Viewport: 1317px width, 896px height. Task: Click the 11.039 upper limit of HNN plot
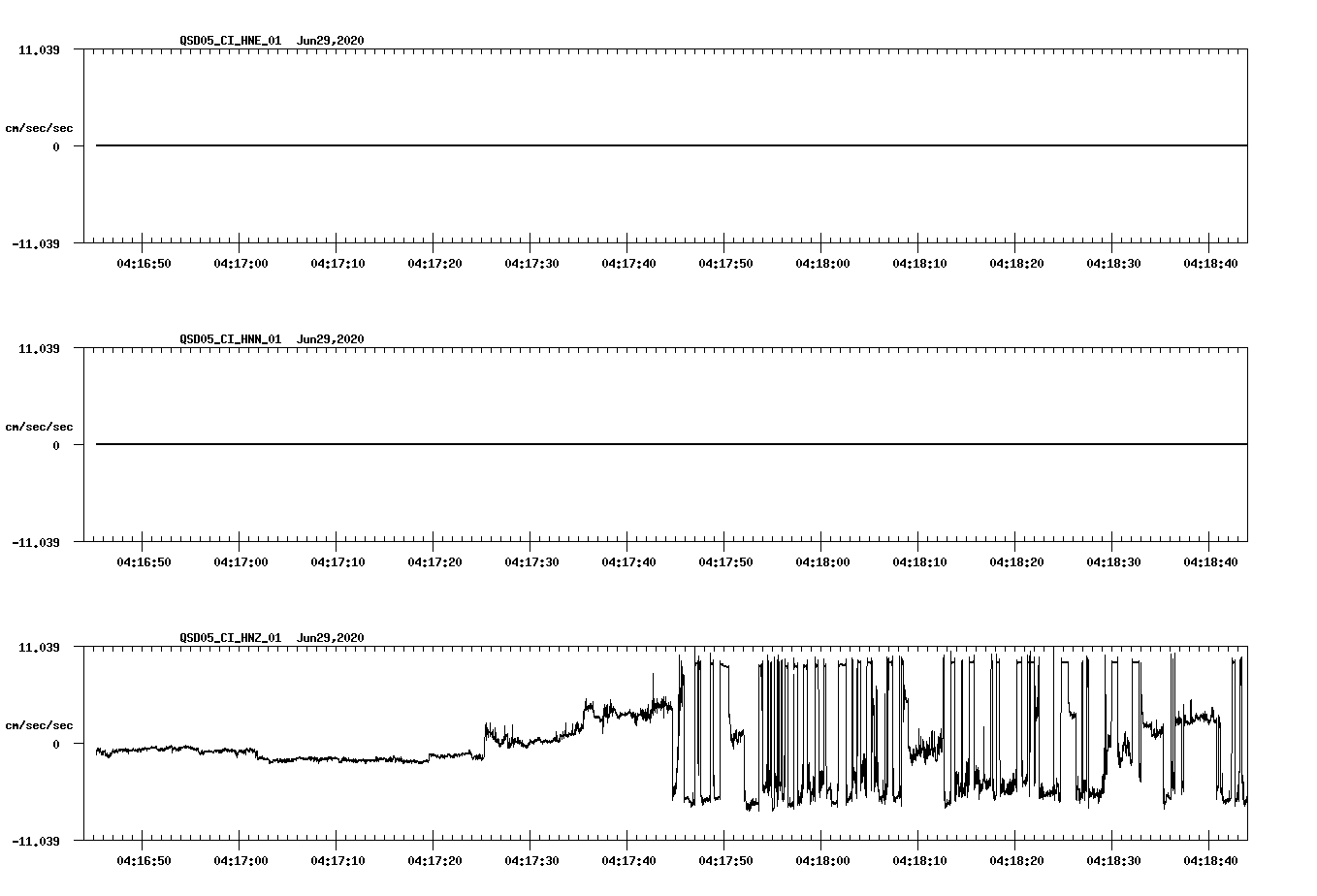(x=39, y=348)
